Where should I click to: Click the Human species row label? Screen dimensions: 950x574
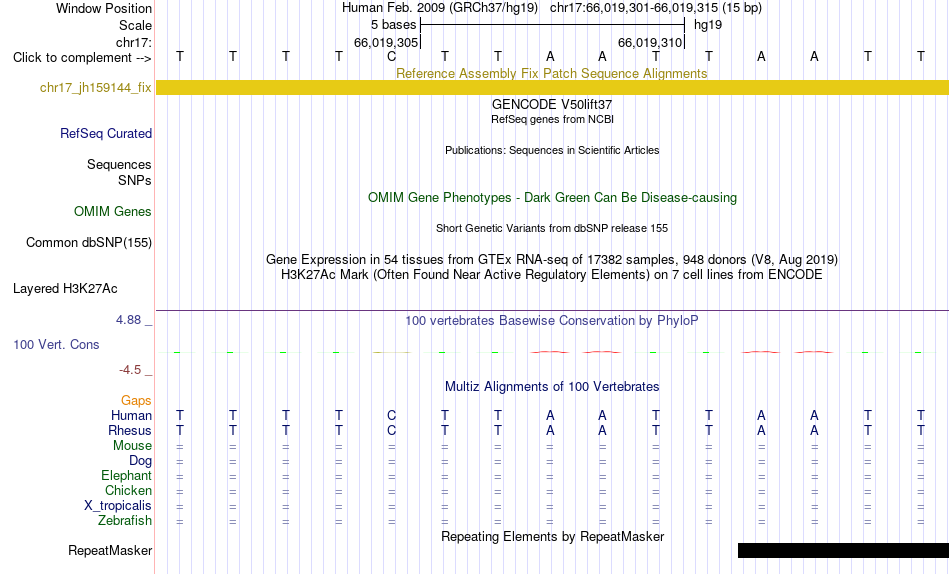click(131, 416)
